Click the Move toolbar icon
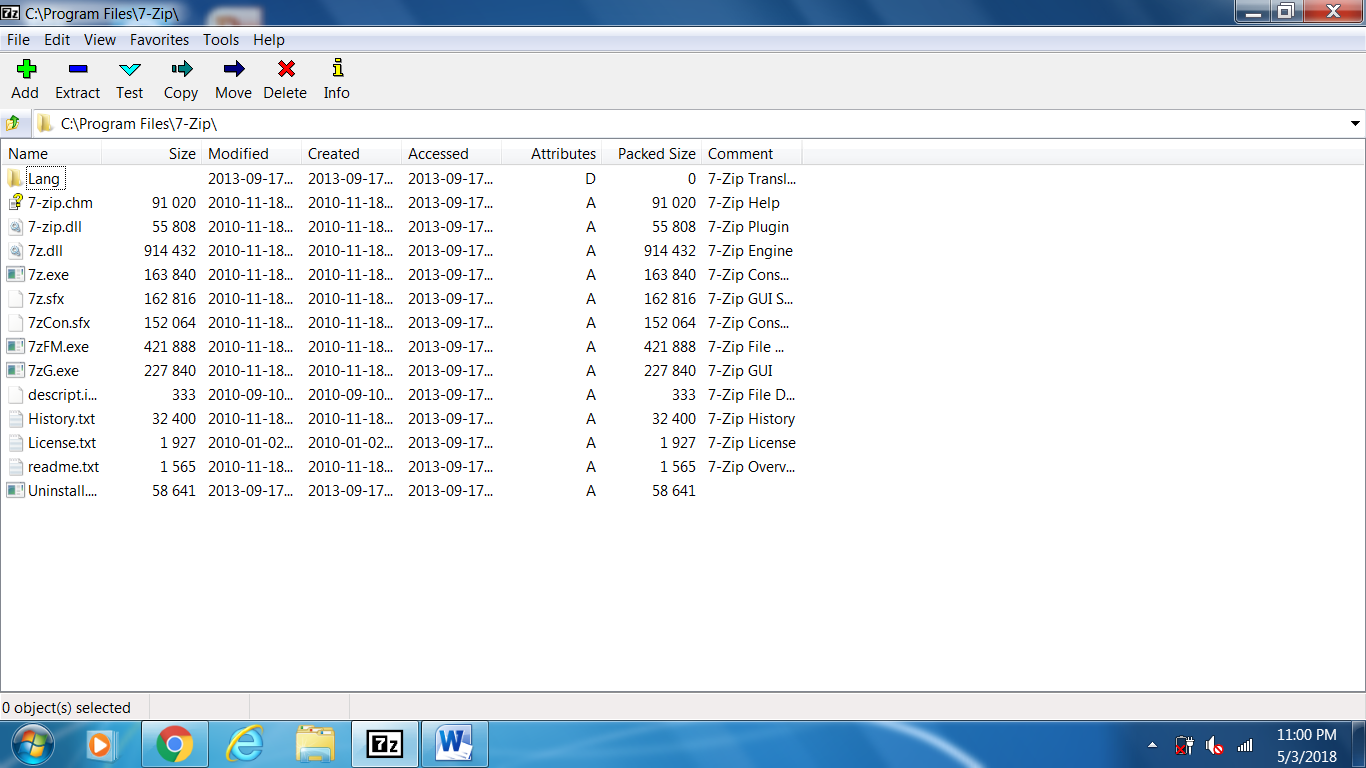Screen dimensions: 1366x768 click(234, 69)
